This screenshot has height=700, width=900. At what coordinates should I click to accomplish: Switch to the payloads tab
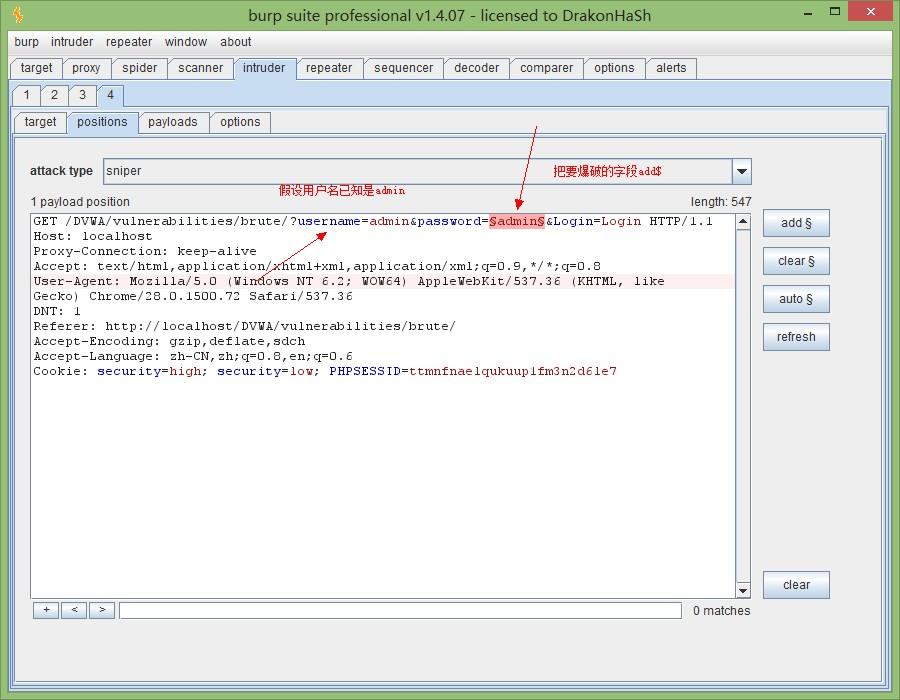point(173,122)
